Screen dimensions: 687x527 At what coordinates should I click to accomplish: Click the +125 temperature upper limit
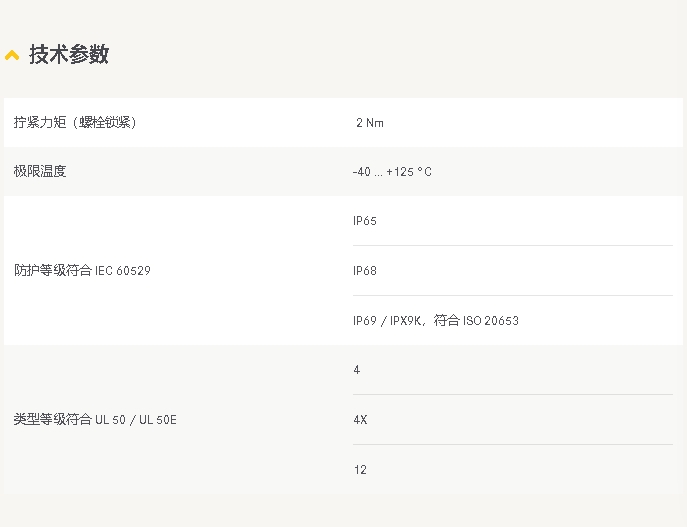point(400,172)
